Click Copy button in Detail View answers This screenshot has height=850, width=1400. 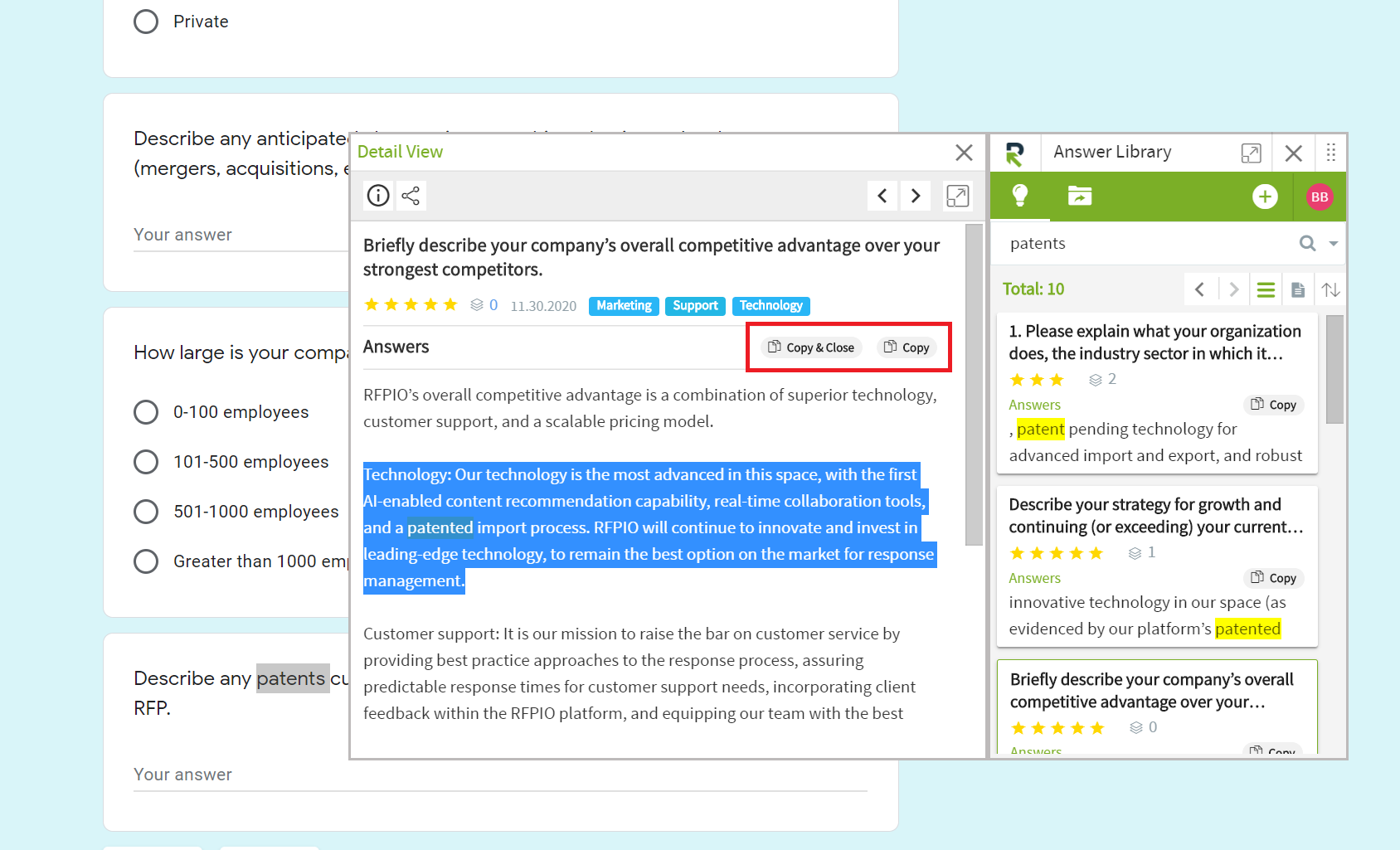click(907, 347)
